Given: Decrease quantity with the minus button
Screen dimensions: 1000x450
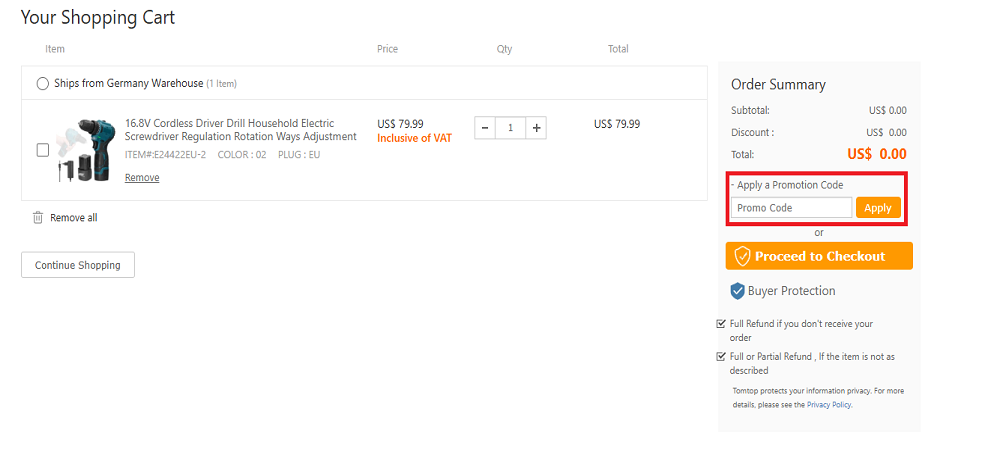Looking at the screenshot, I should [x=485, y=128].
